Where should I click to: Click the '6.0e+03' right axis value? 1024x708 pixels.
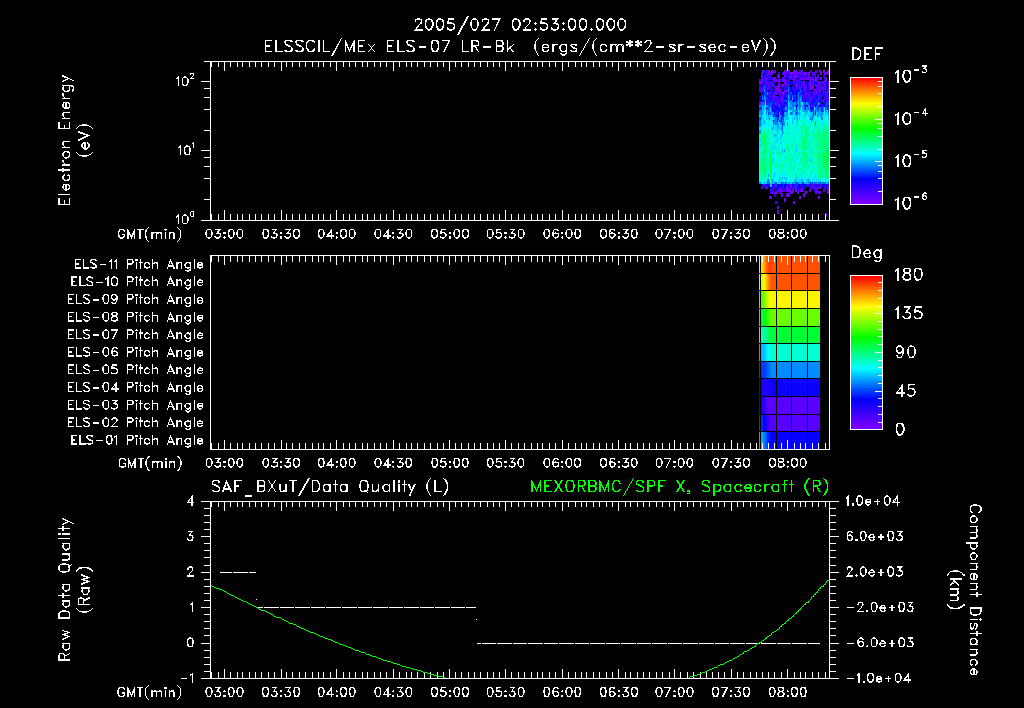click(x=874, y=536)
